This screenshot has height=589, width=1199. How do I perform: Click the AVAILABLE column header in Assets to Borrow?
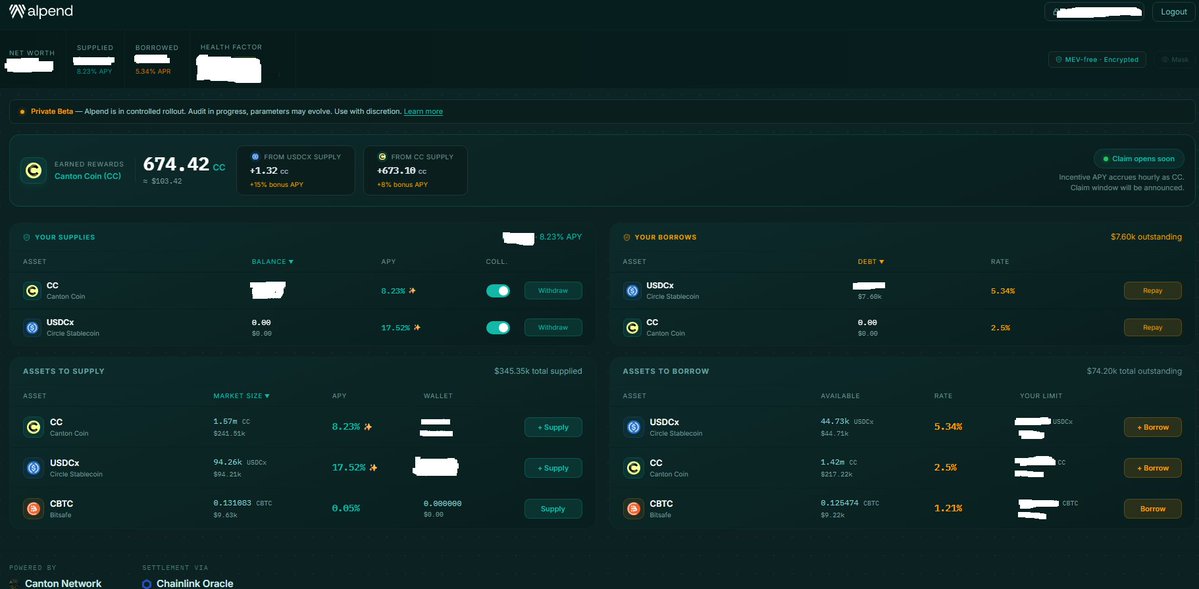click(x=840, y=396)
